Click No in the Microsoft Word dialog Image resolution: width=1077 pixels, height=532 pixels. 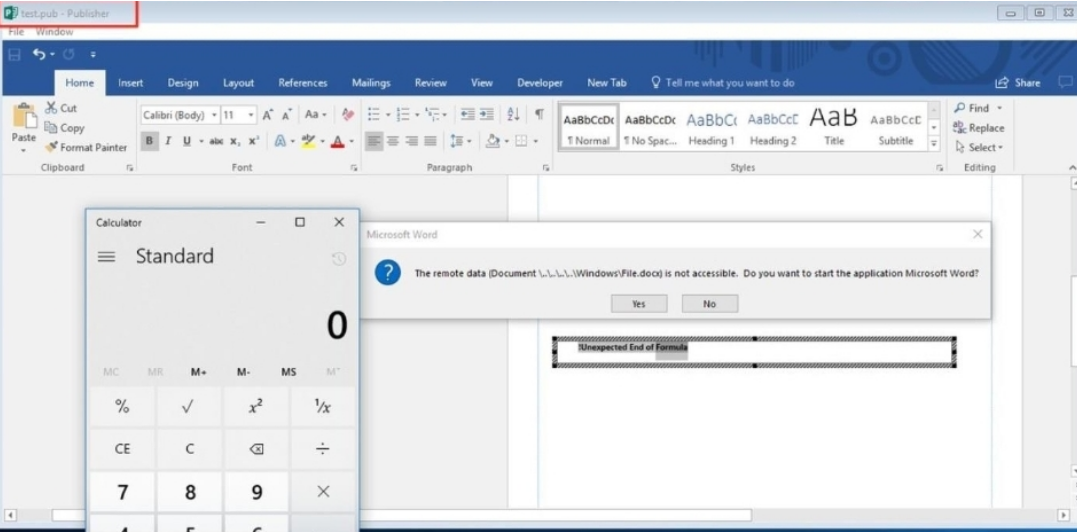coord(709,304)
